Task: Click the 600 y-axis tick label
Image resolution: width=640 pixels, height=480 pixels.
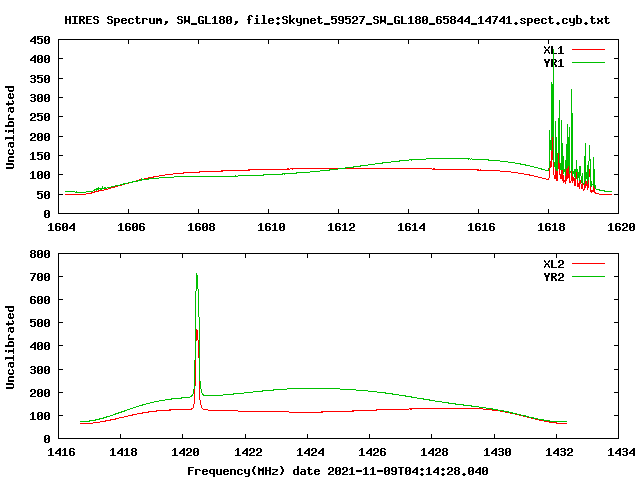Action: click(40, 300)
